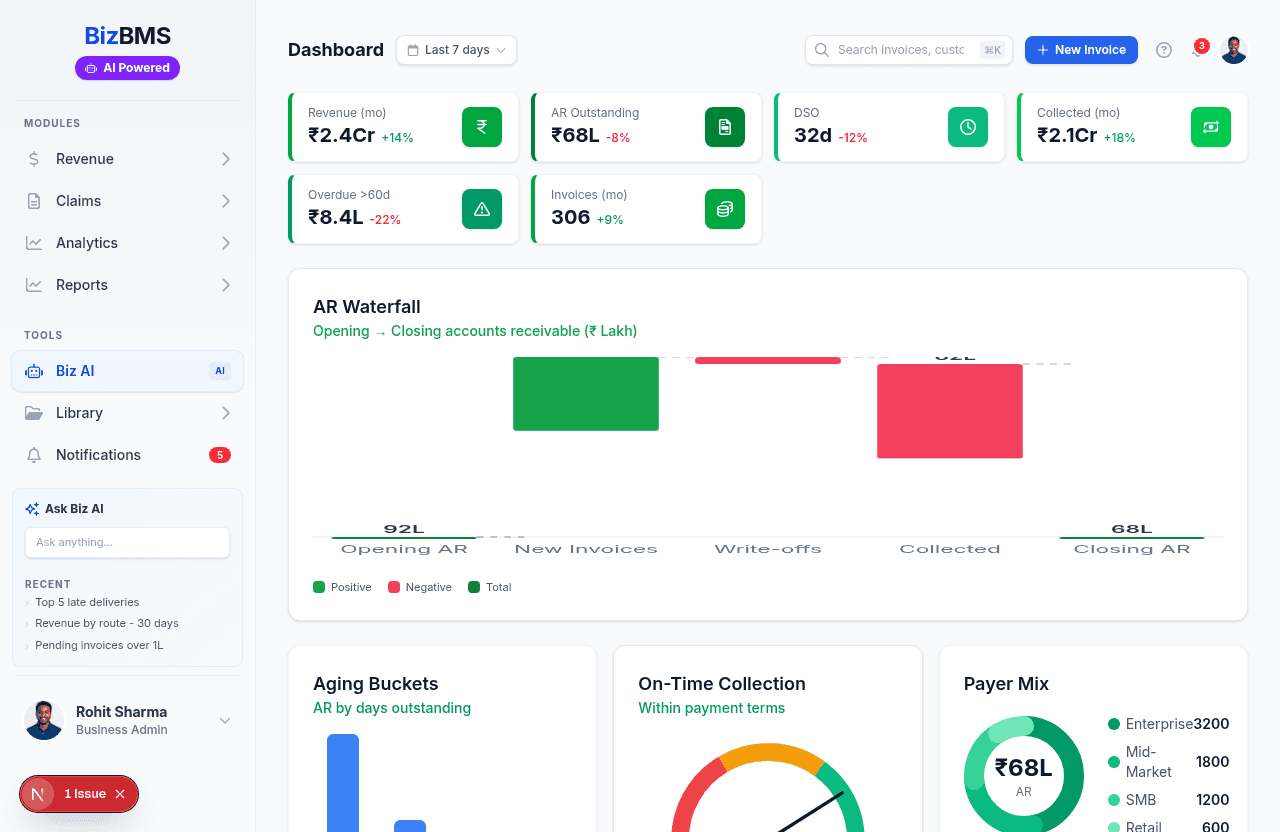Click the Revenue rupee icon tile
Image resolution: width=1280 pixels, height=832 pixels.
pos(481,127)
